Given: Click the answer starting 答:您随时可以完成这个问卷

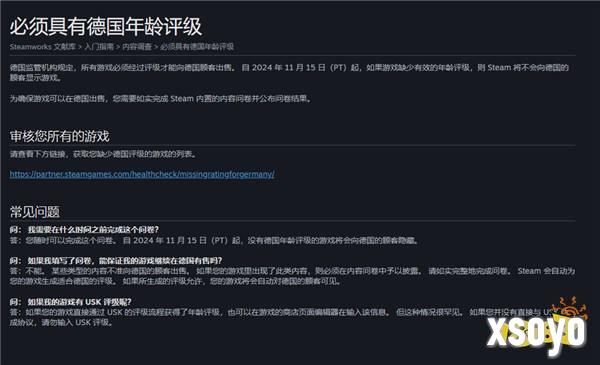Looking at the screenshot, I should point(215,241).
